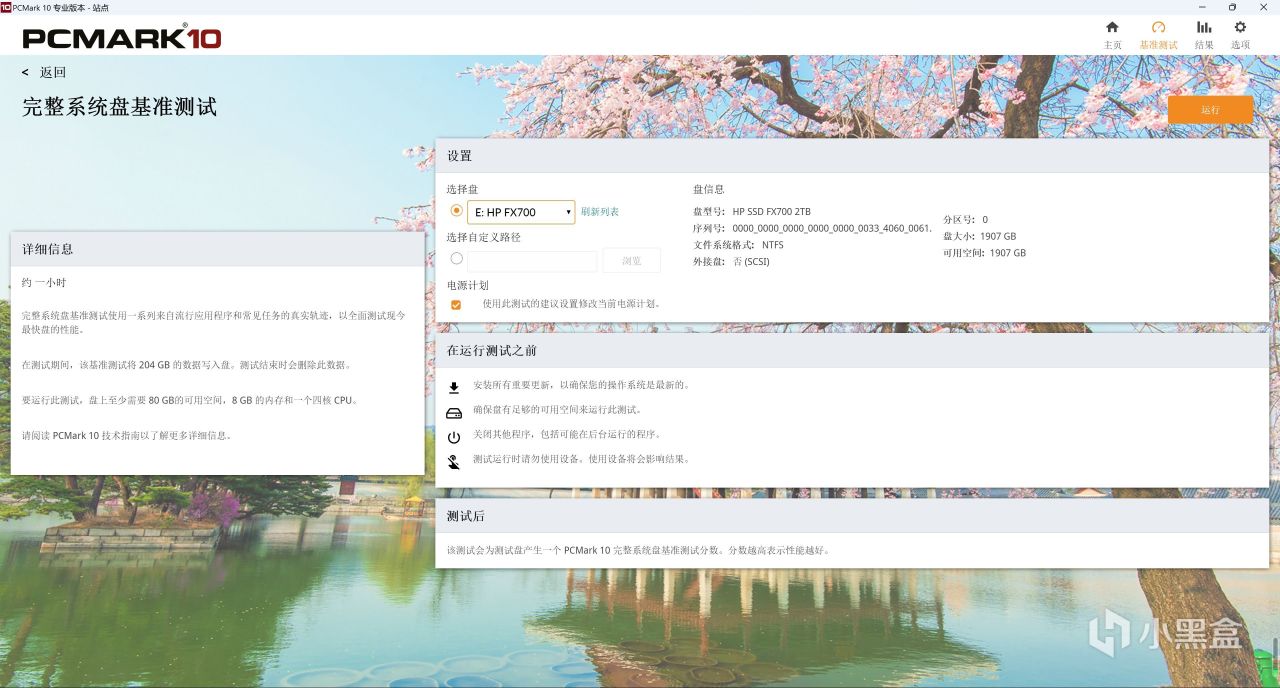Click the 测试后 panel header
The width and height of the screenshot is (1280, 688).
click(x=852, y=516)
